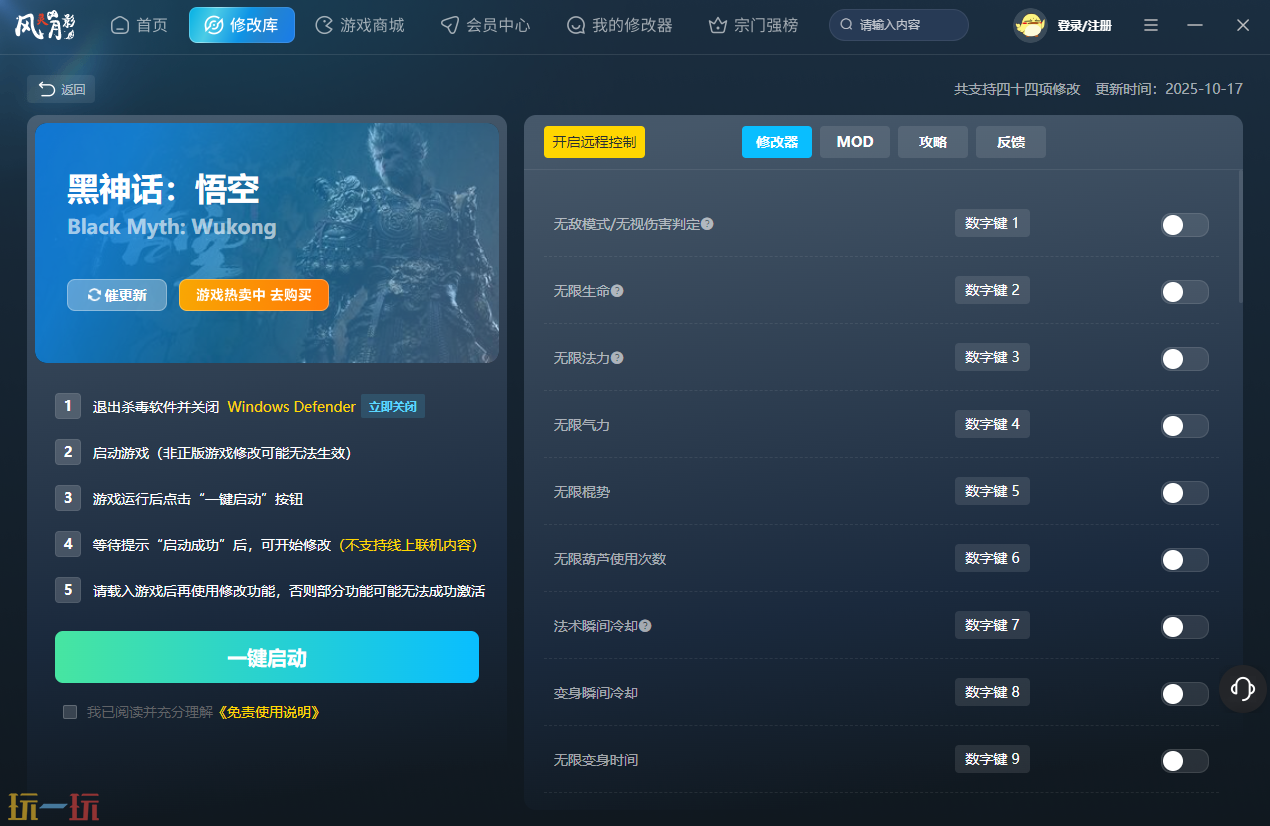Click the user avatar icon

(1030, 25)
